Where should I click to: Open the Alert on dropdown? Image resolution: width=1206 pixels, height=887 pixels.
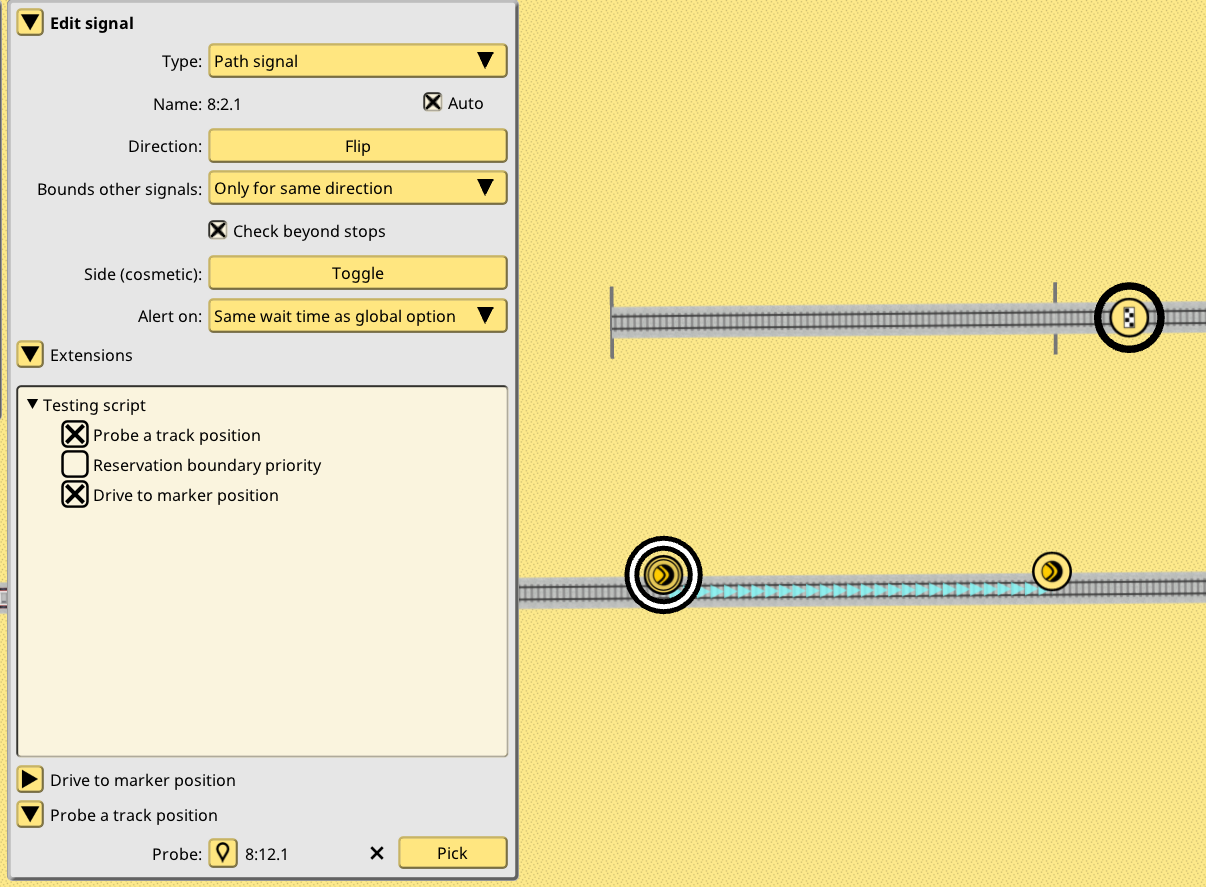pos(357,316)
